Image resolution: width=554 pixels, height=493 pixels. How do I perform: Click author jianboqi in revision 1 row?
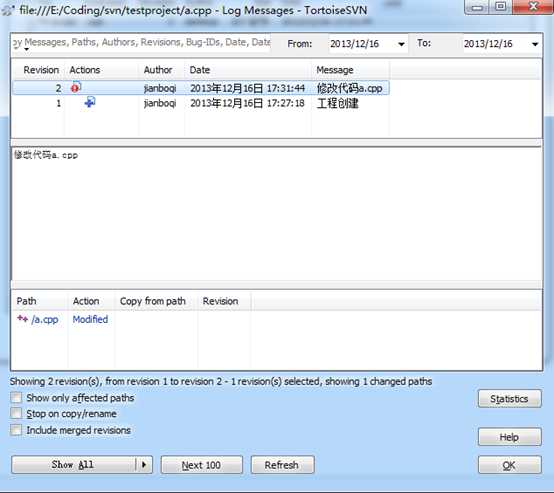point(160,103)
